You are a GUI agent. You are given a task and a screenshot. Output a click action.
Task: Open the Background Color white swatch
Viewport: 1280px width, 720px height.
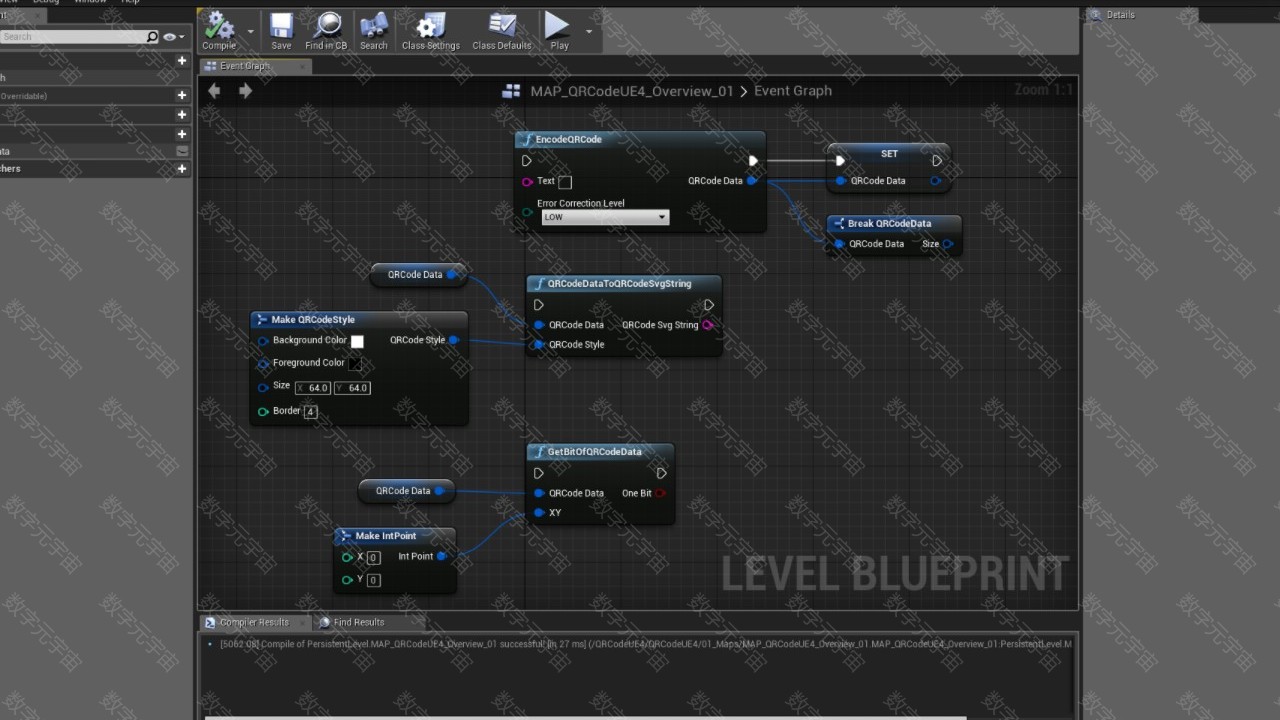click(357, 342)
